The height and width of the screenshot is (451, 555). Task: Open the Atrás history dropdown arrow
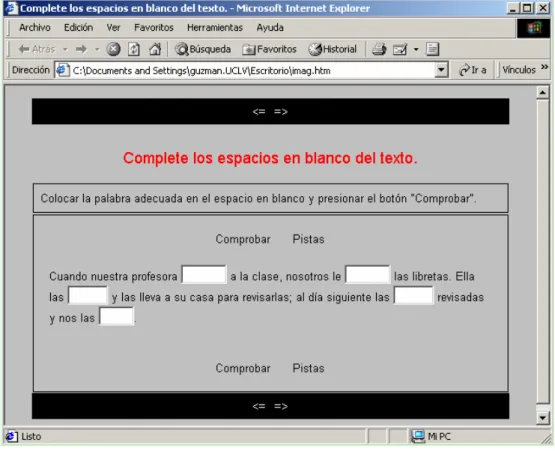[x=65, y=50]
